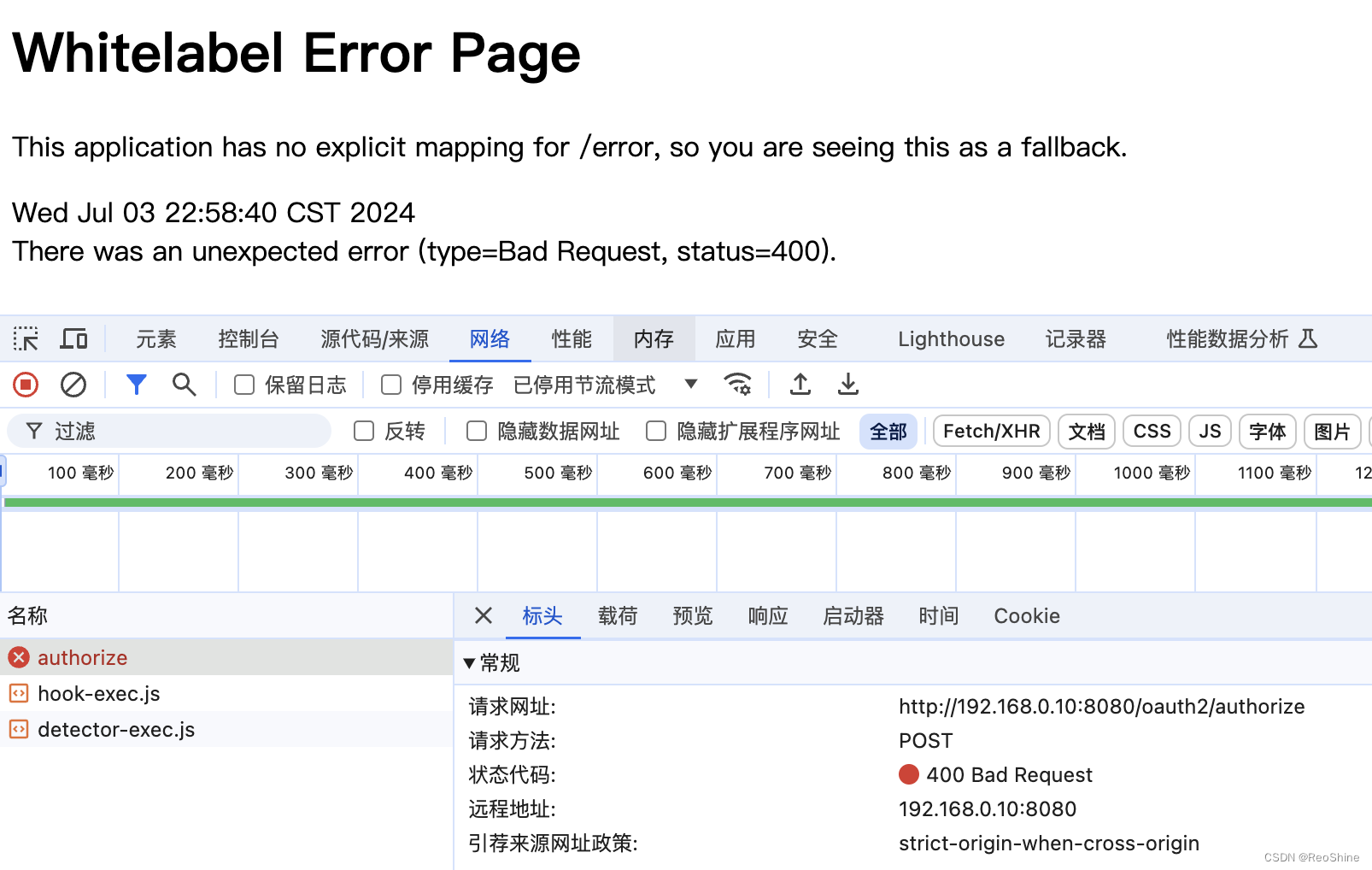This screenshot has width=1372, height=870.
Task: Switch to the 控制台 panel
Action: pyautogui.click(x=249, y=338)
